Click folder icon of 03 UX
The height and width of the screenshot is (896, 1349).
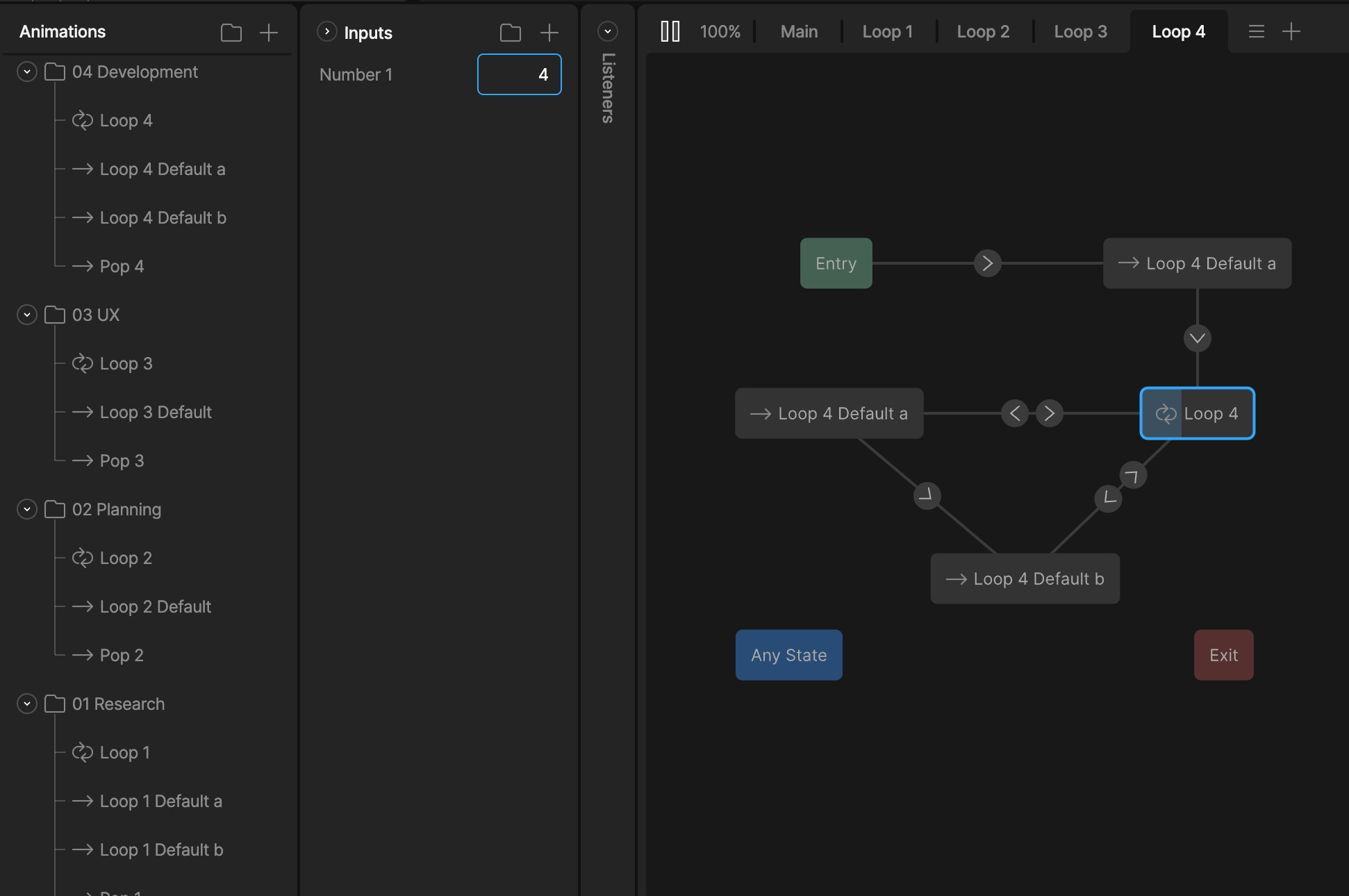(55, 315)
